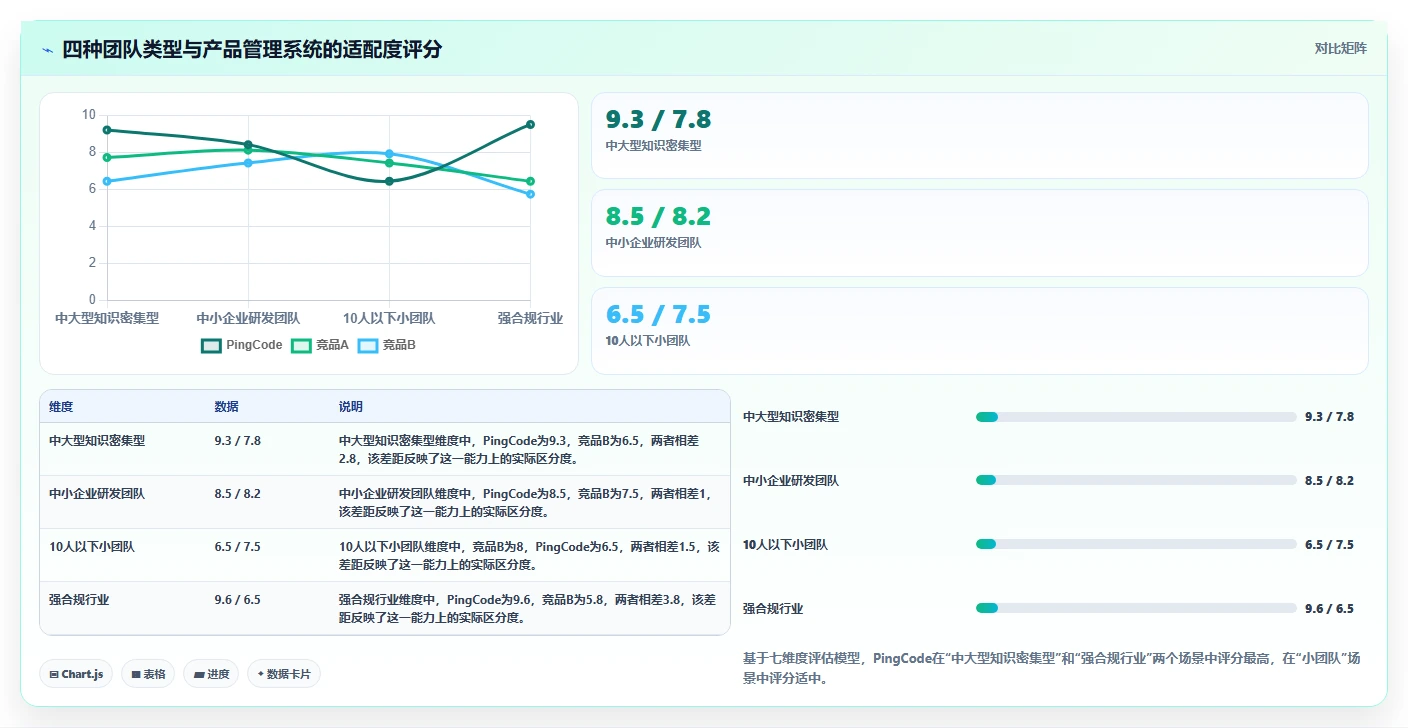
Task: Select the 10人以下小团队 table row name
Action: click(92, 547)
